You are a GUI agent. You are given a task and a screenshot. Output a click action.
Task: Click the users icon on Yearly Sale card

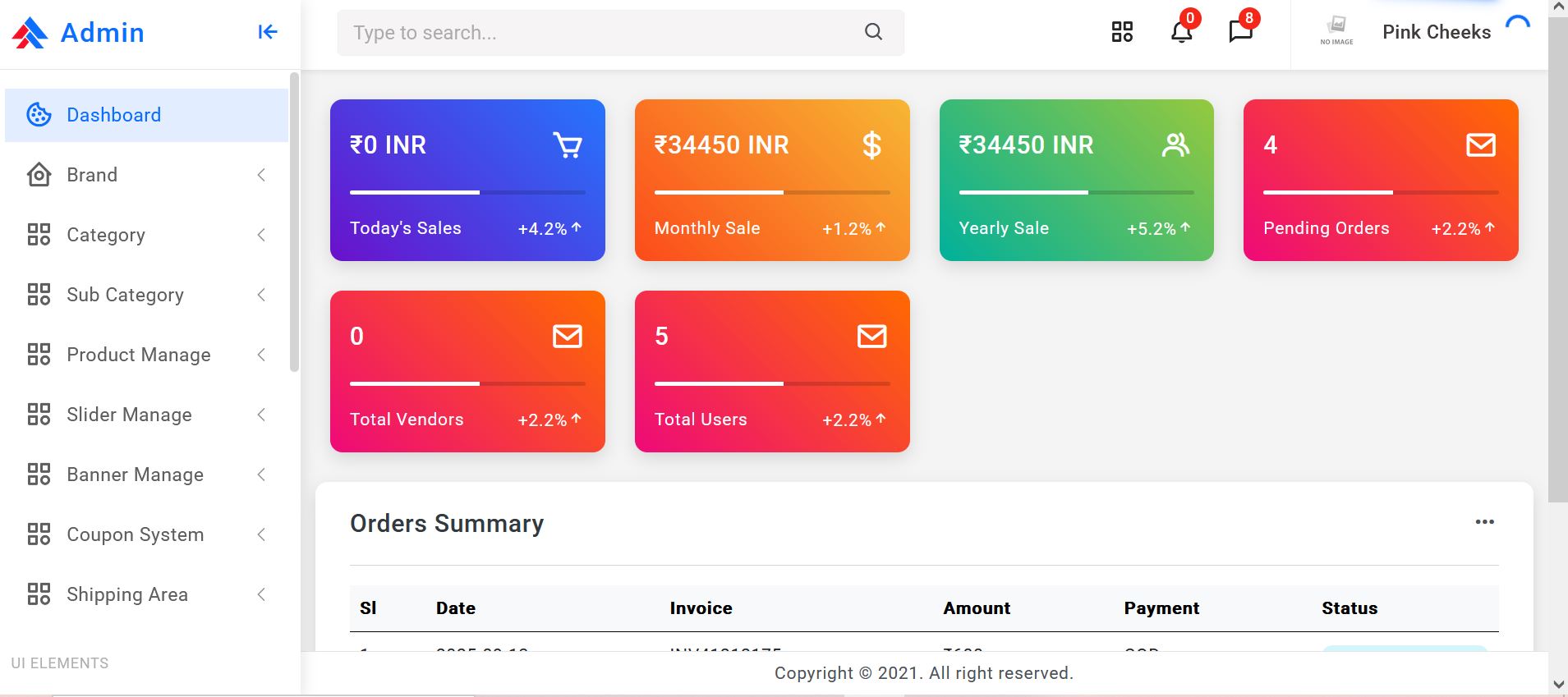(x=1175, y=145)
